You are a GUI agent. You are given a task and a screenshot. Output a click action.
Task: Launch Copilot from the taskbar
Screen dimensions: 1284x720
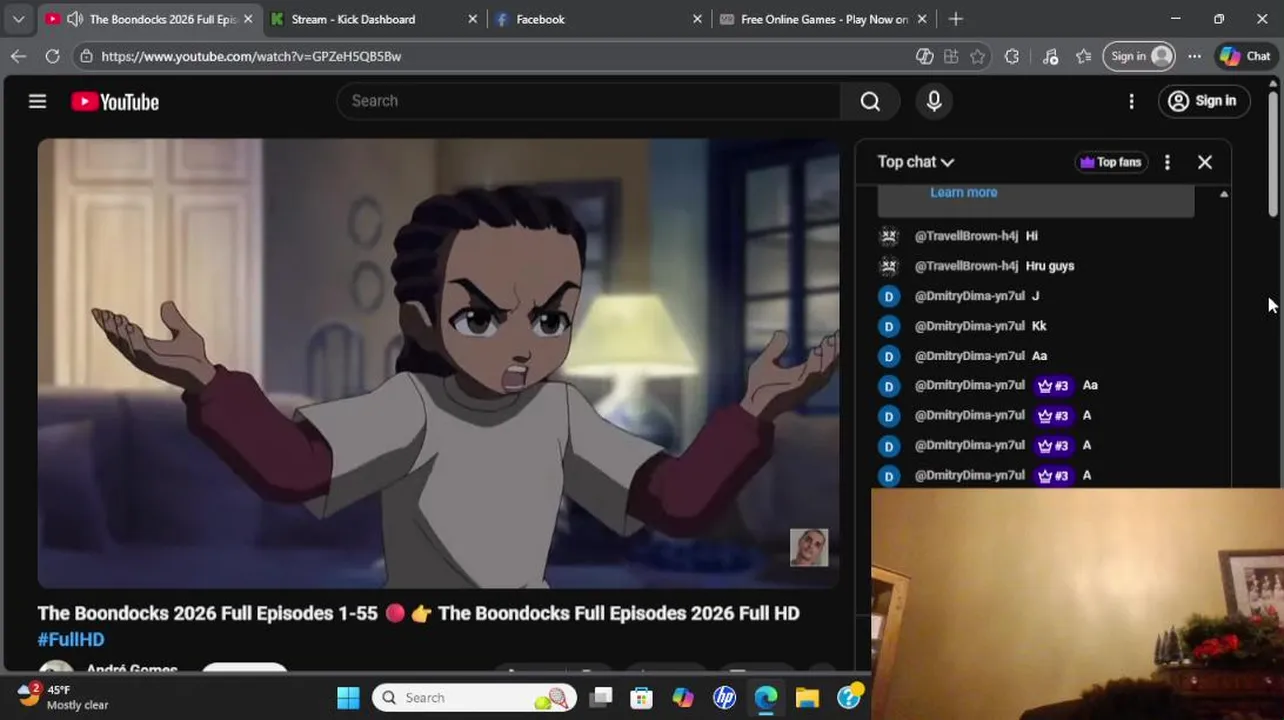pyautogui.click(x=683, y=697)
